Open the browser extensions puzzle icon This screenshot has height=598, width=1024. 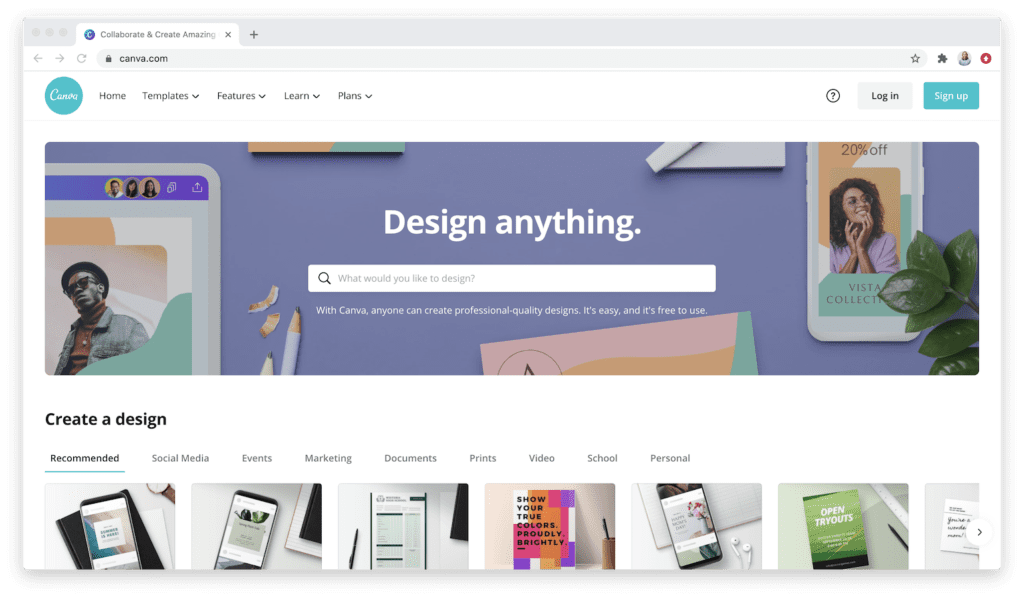(x=942, y=59)
